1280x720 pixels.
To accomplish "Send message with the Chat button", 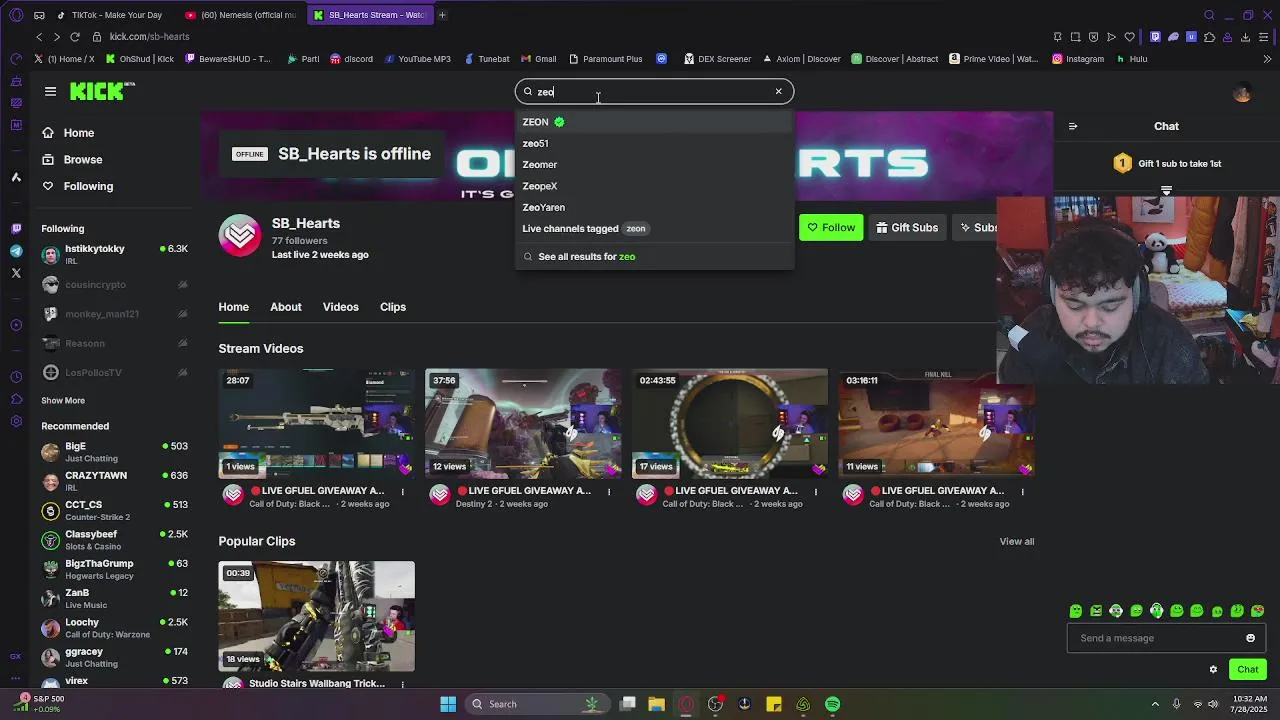I will click(x=1247, y=670).
